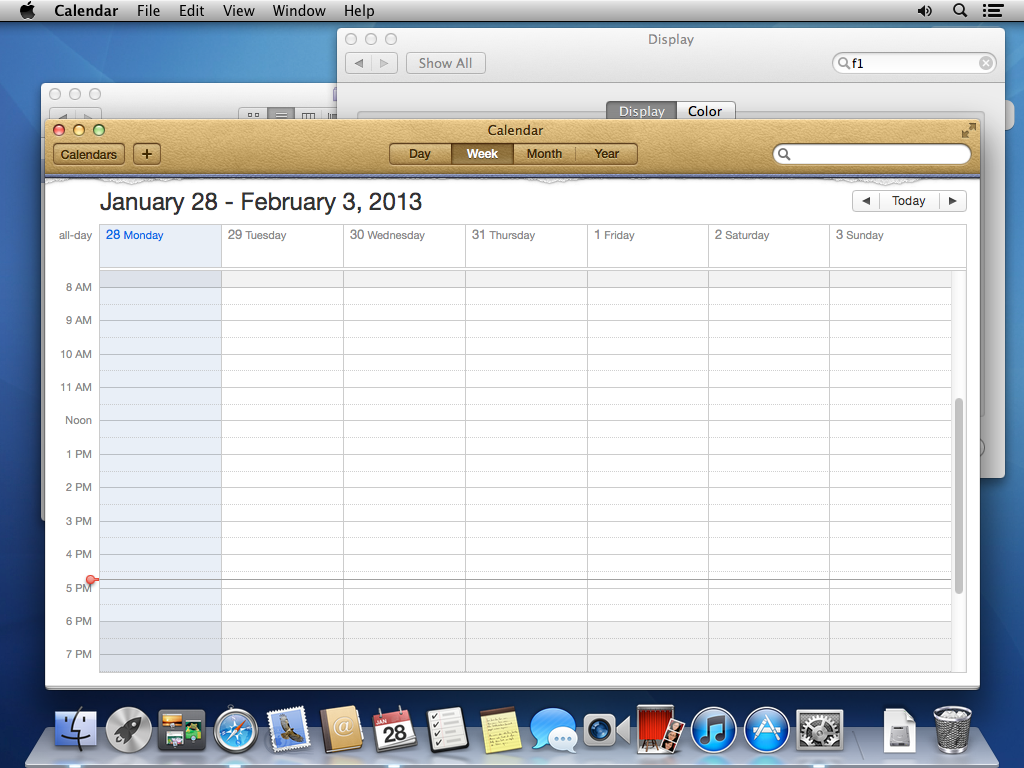Launch Launchpad rocket icon in dock
1024x768 pixels.
tap(129, 730)
